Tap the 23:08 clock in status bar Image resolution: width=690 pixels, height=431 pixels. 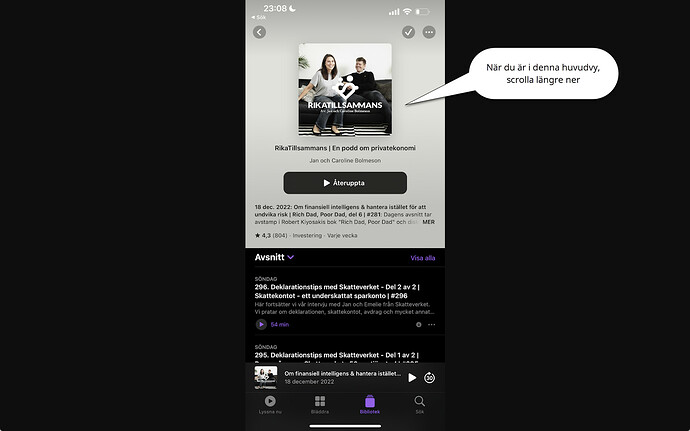click(x=275, y=8)
